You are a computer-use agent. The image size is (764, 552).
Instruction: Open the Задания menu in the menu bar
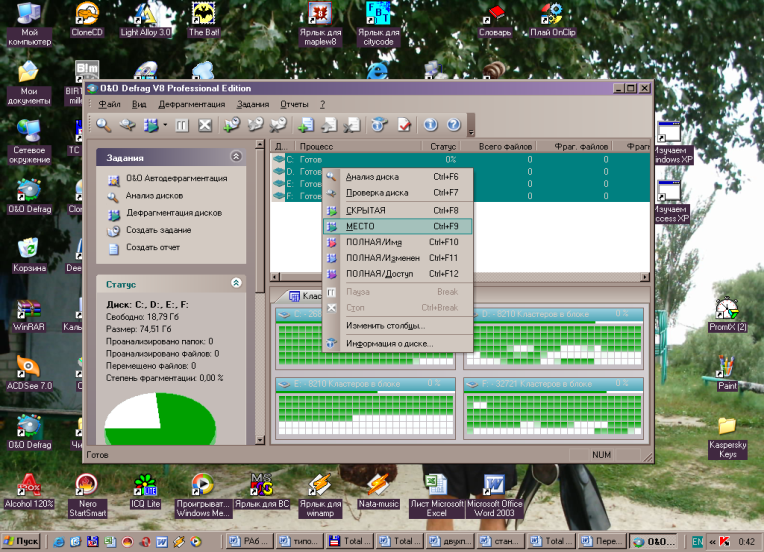coord(253,104)
